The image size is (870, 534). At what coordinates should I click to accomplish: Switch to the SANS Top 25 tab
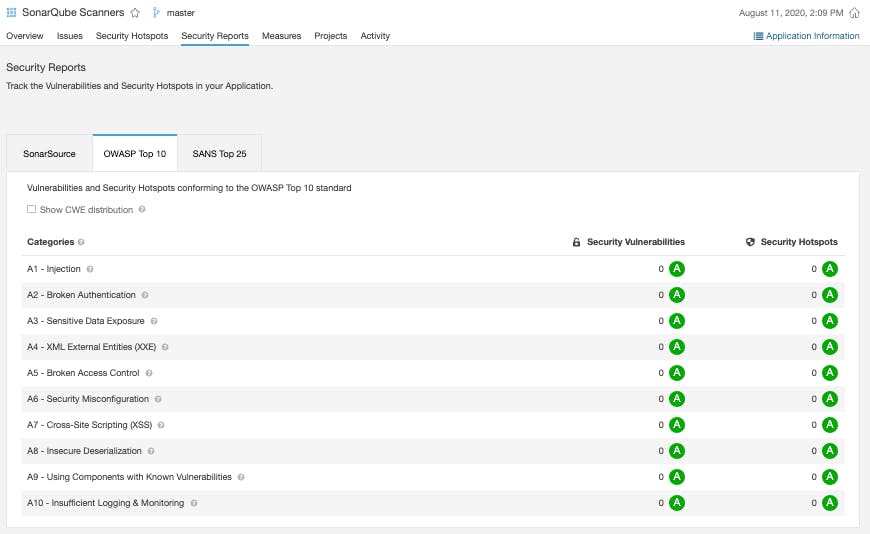[219, 154]
